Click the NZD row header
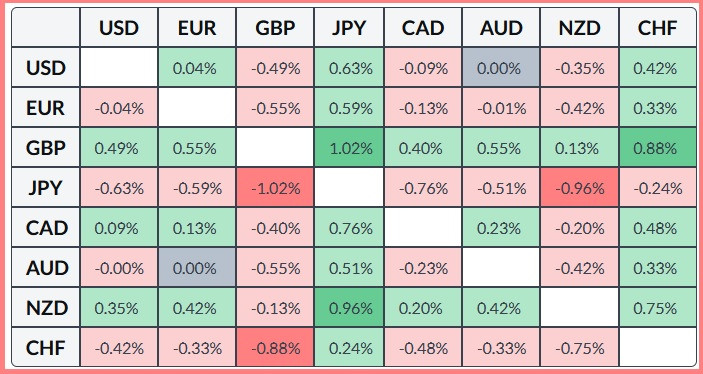 (46, 308)
